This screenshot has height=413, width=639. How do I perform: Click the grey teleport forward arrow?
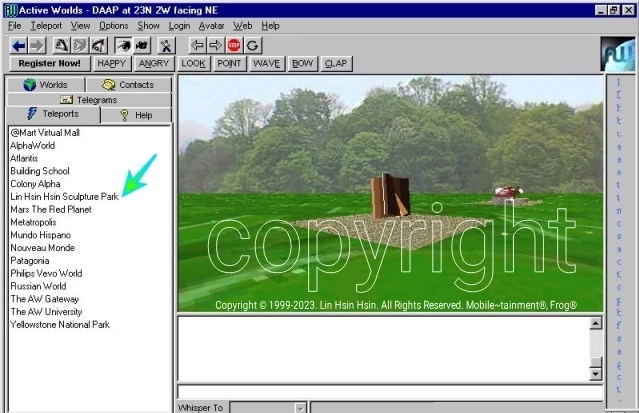coord(37,46)
